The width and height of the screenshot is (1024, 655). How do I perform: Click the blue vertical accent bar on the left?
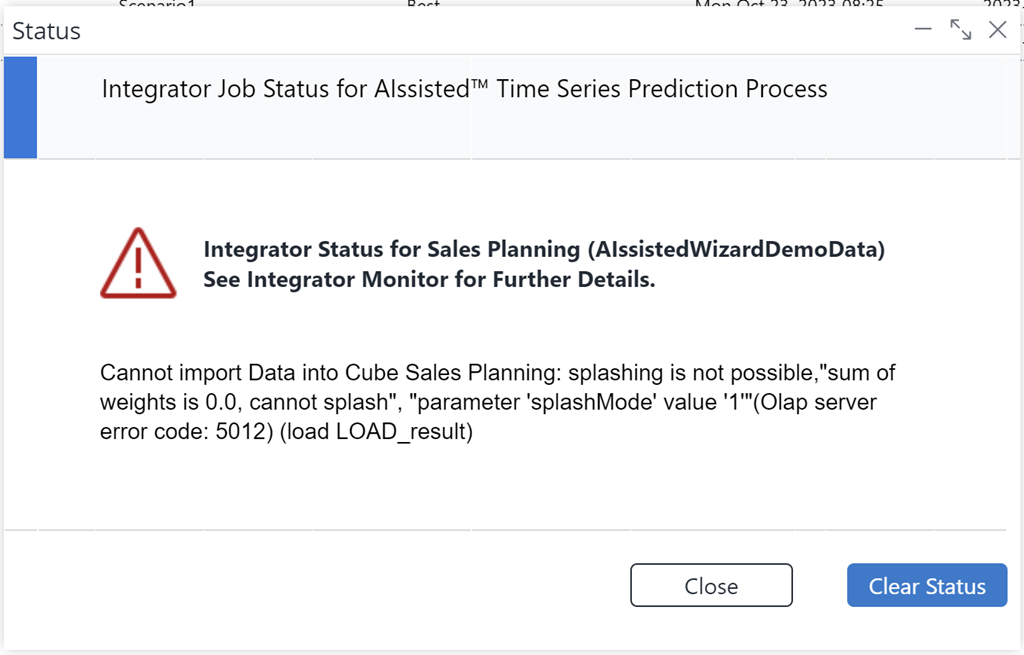[x=20, y=108]
